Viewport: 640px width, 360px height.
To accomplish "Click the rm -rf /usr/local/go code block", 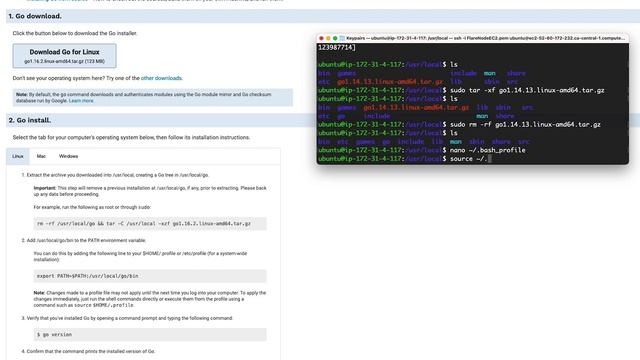I will click(x=150, y=224).
